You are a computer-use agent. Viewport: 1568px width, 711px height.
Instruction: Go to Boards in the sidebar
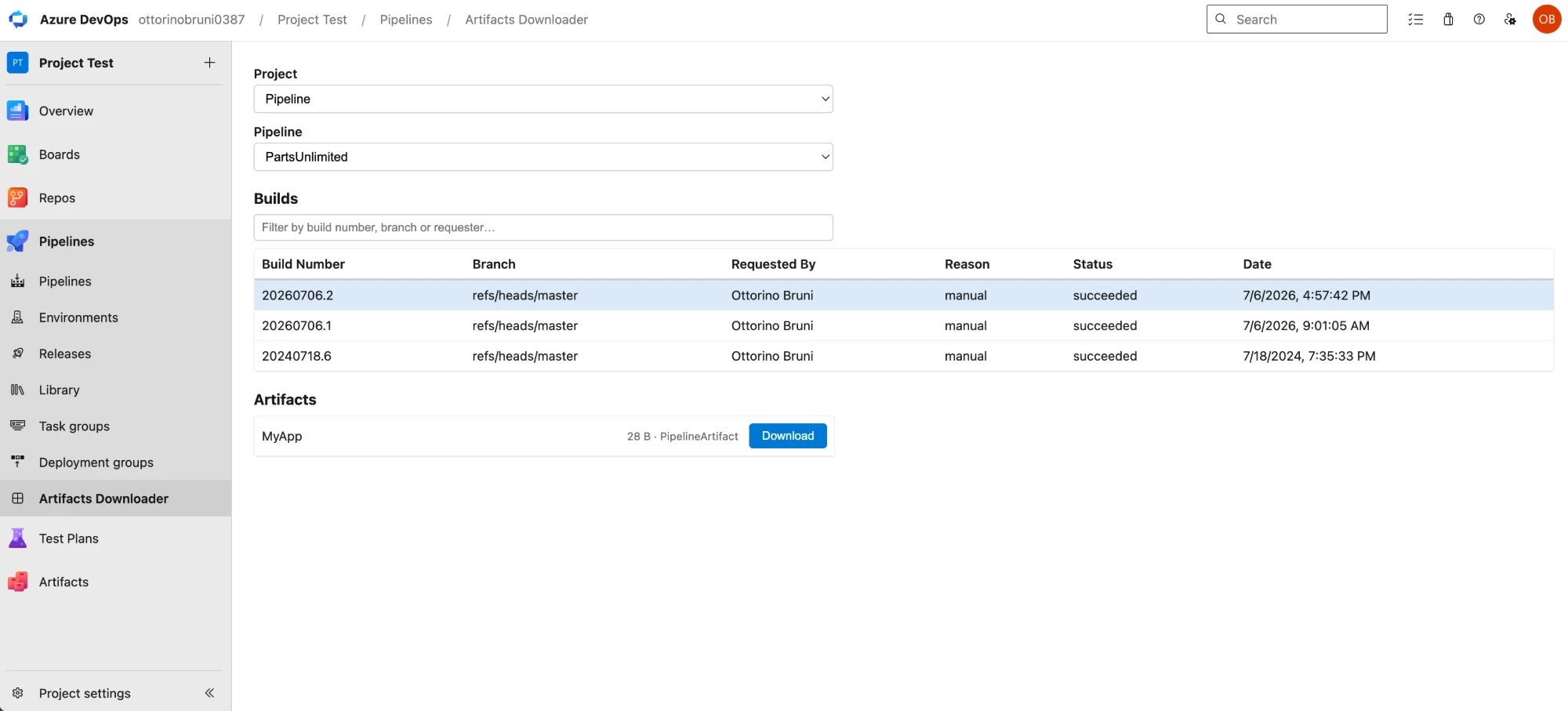click(60, 154)
